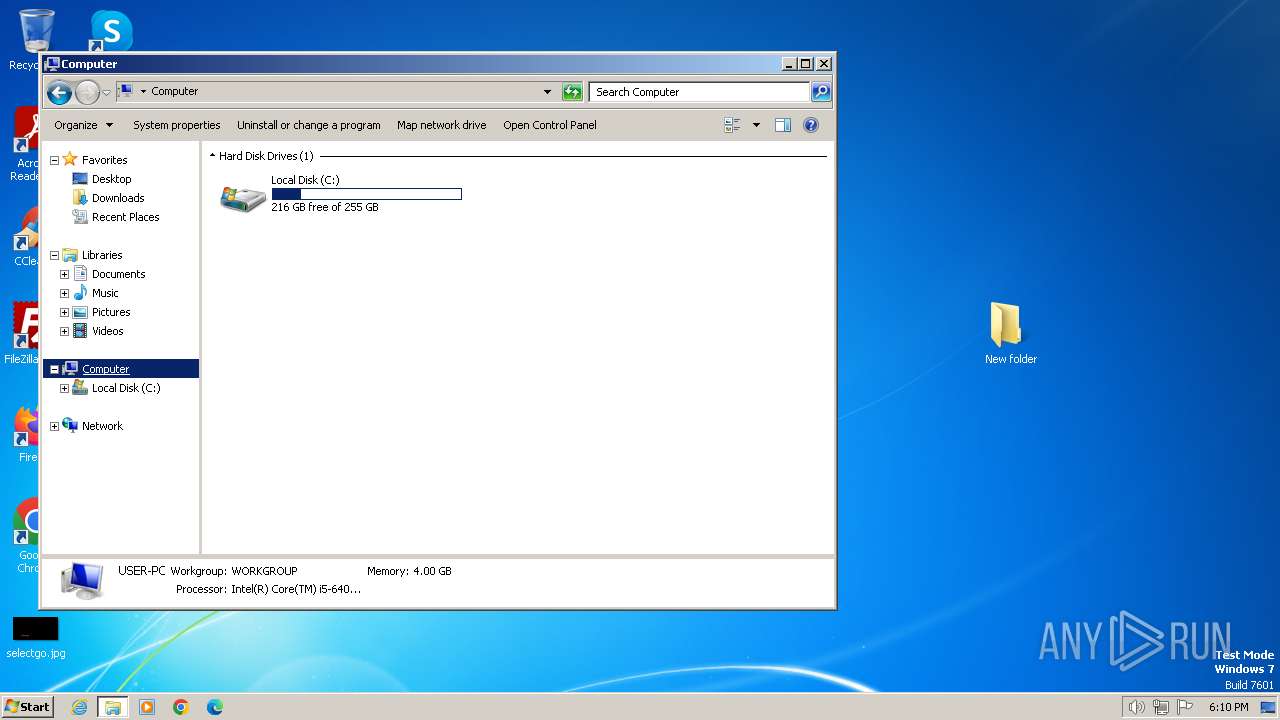Image resolution: width=1280 pixels, height=720 pixels.
Task: Open Action Center flag icon
Action: pyautogui.click(x=1186, y=707)
